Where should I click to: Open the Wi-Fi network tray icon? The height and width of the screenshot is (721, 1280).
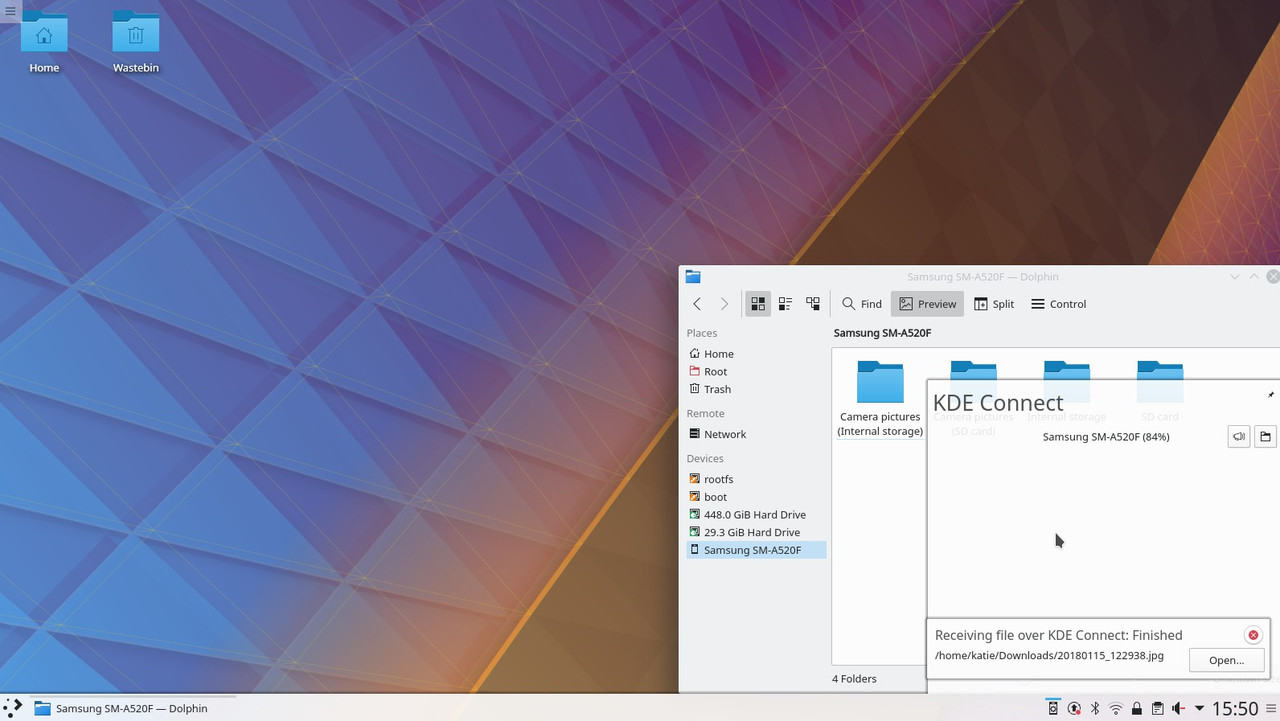[x=1116, y=709]
